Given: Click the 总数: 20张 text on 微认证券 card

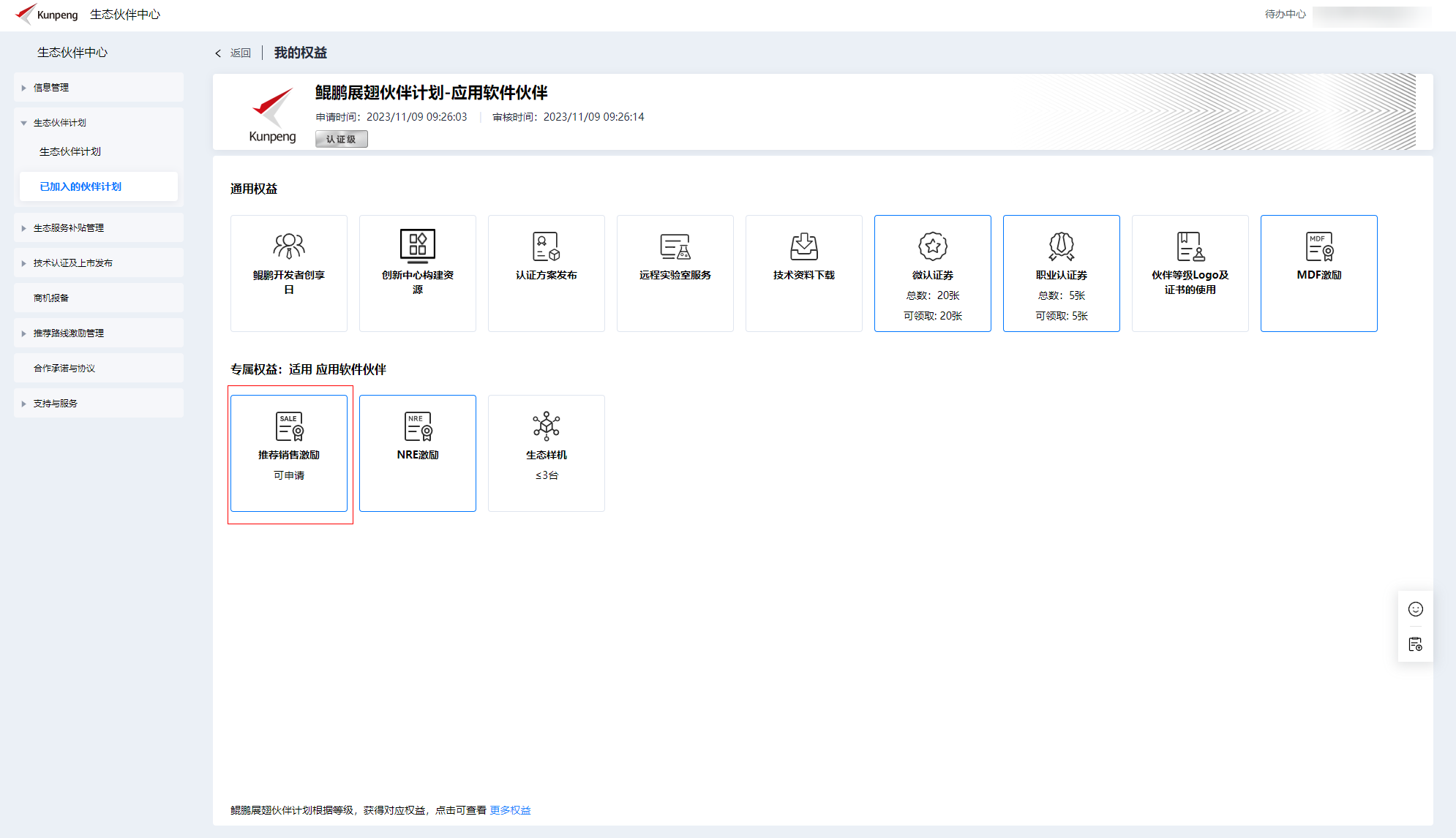Looking at the screenshot, I should [933, 295].
